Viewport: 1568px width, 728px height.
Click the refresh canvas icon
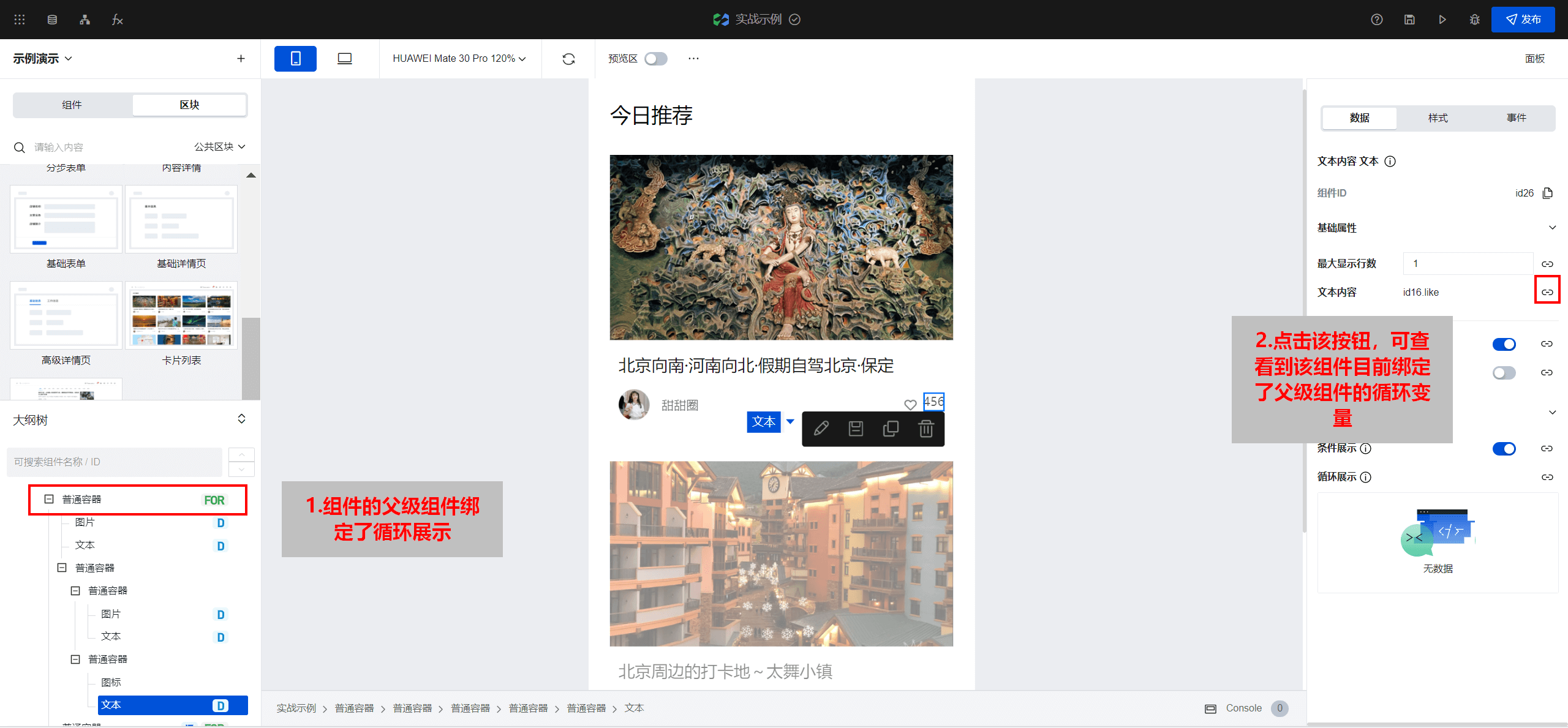[568, 59]
